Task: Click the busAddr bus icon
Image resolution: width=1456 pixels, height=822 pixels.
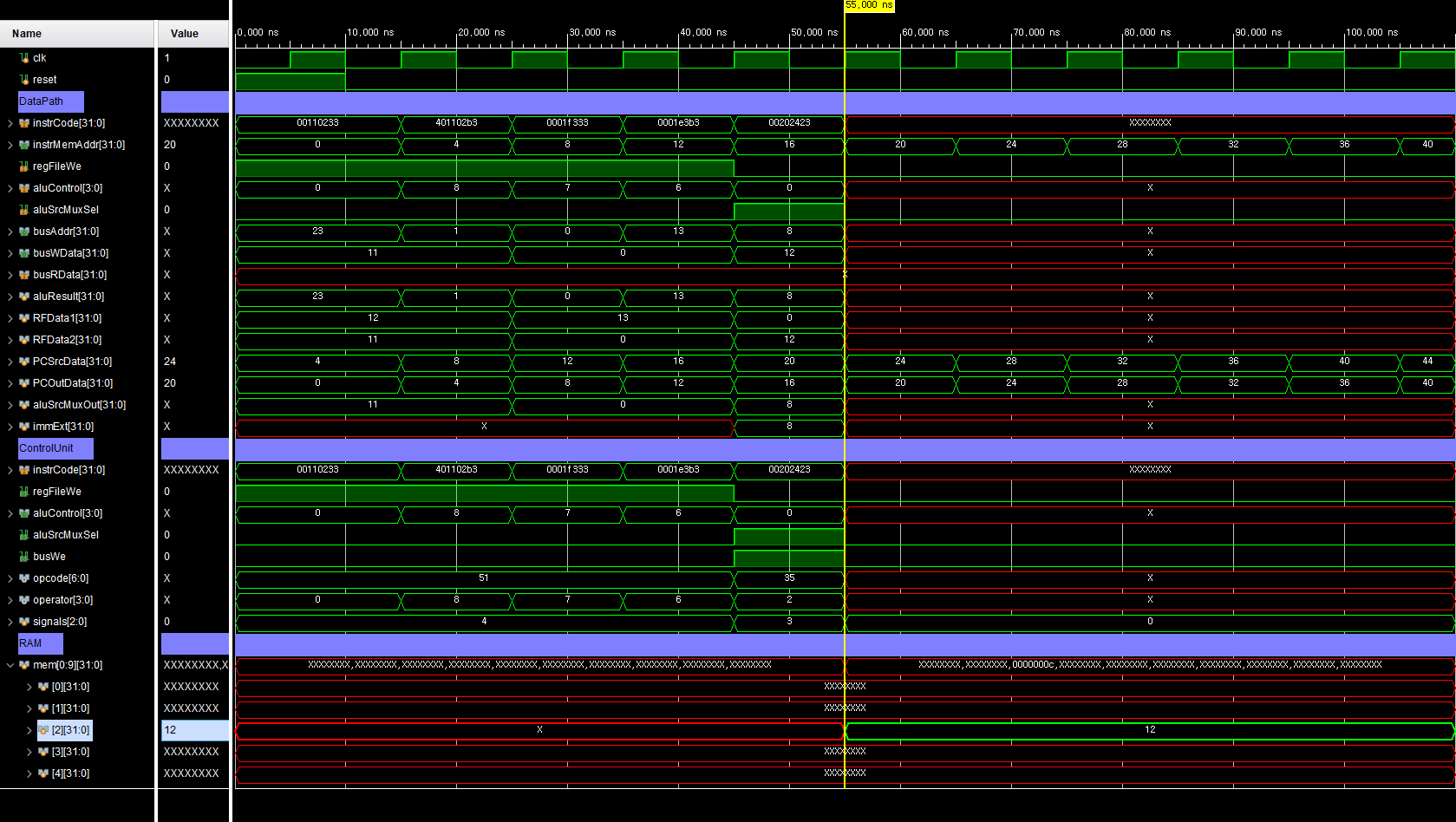Action: (24, 232)
